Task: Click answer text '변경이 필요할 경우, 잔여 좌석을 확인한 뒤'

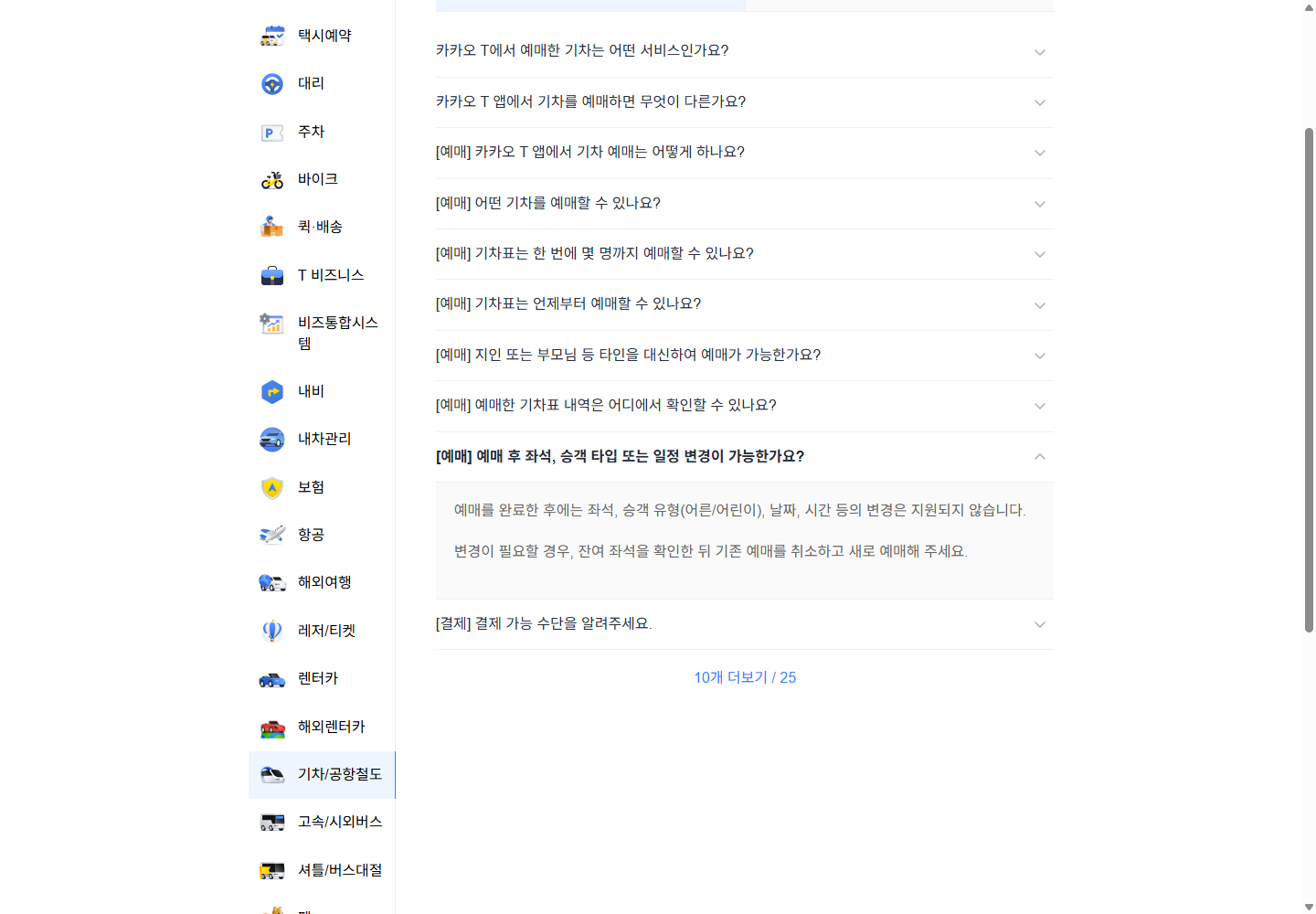Action: pos(711,551)
